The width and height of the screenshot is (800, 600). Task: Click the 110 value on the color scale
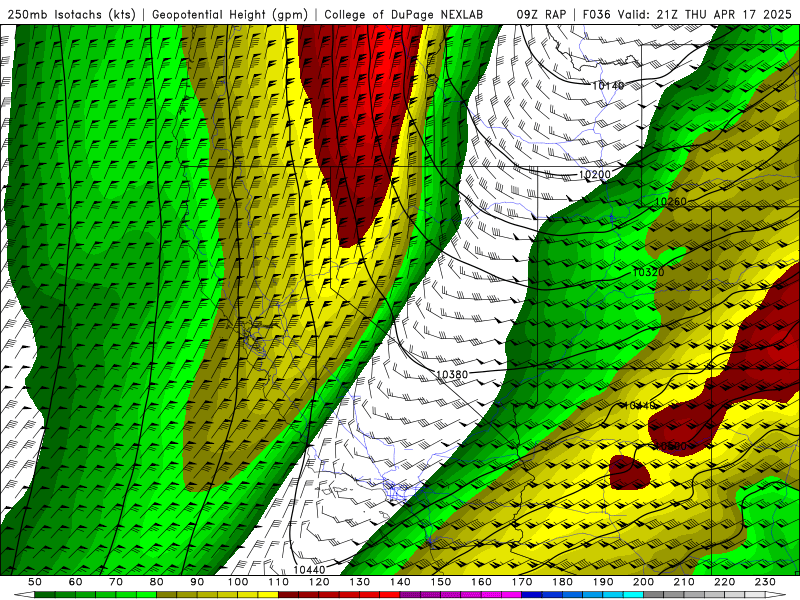pos(278,582)
